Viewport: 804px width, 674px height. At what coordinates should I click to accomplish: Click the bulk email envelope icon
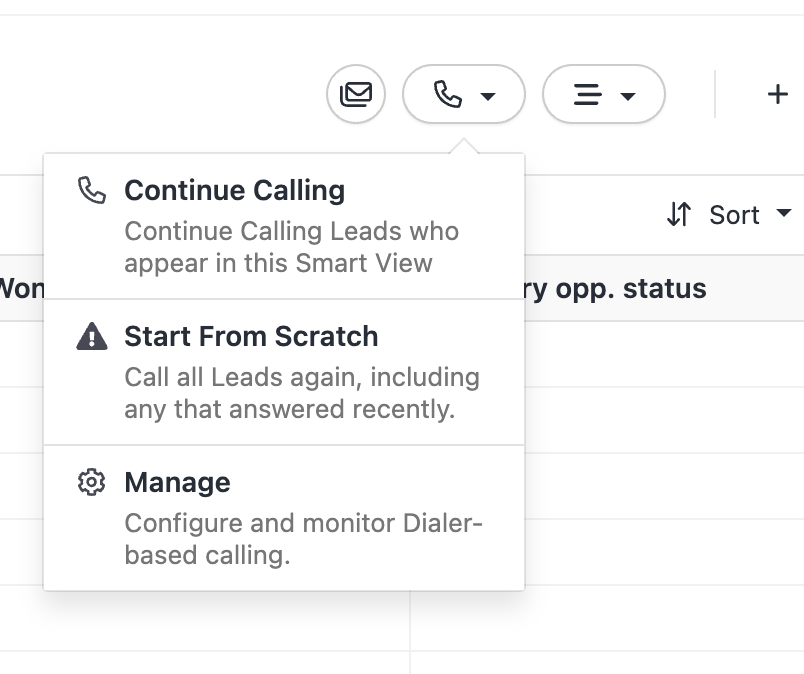point(356,95)
